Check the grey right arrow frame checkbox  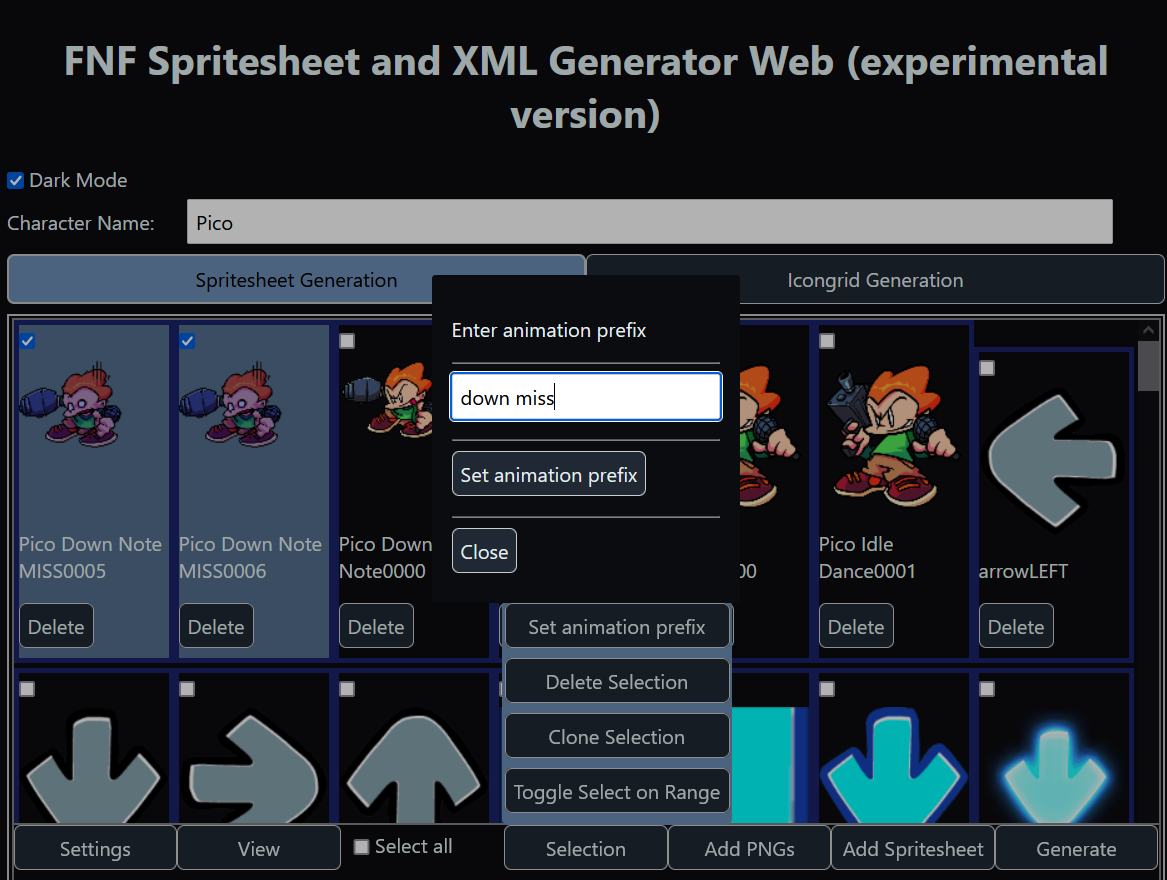188,689
